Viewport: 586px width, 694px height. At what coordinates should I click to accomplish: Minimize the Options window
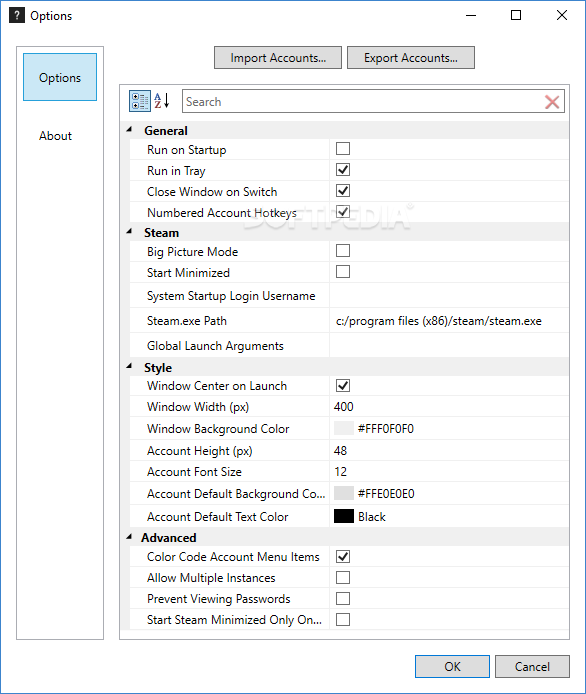click(471, 15)
